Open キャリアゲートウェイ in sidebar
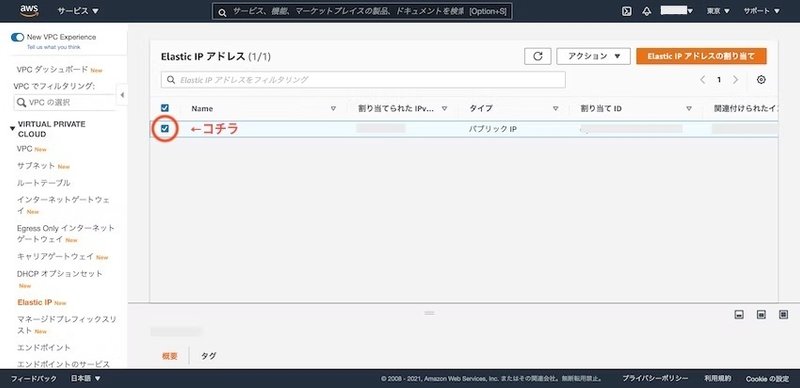Image resolution: width=800 pixels, height=388 pixels. point(55,256)
